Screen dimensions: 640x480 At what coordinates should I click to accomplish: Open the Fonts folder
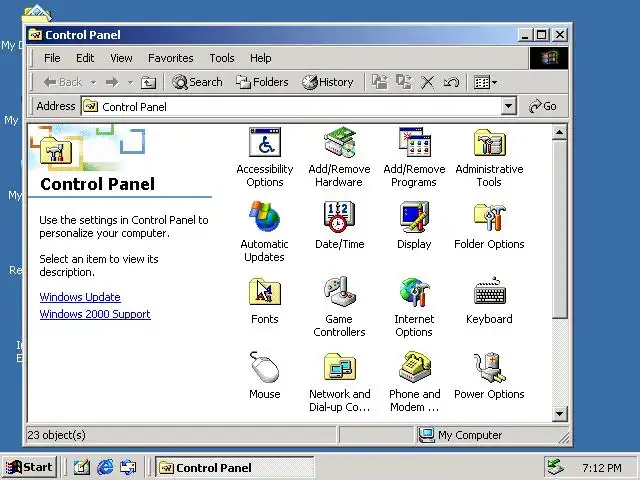pos(264,300)
